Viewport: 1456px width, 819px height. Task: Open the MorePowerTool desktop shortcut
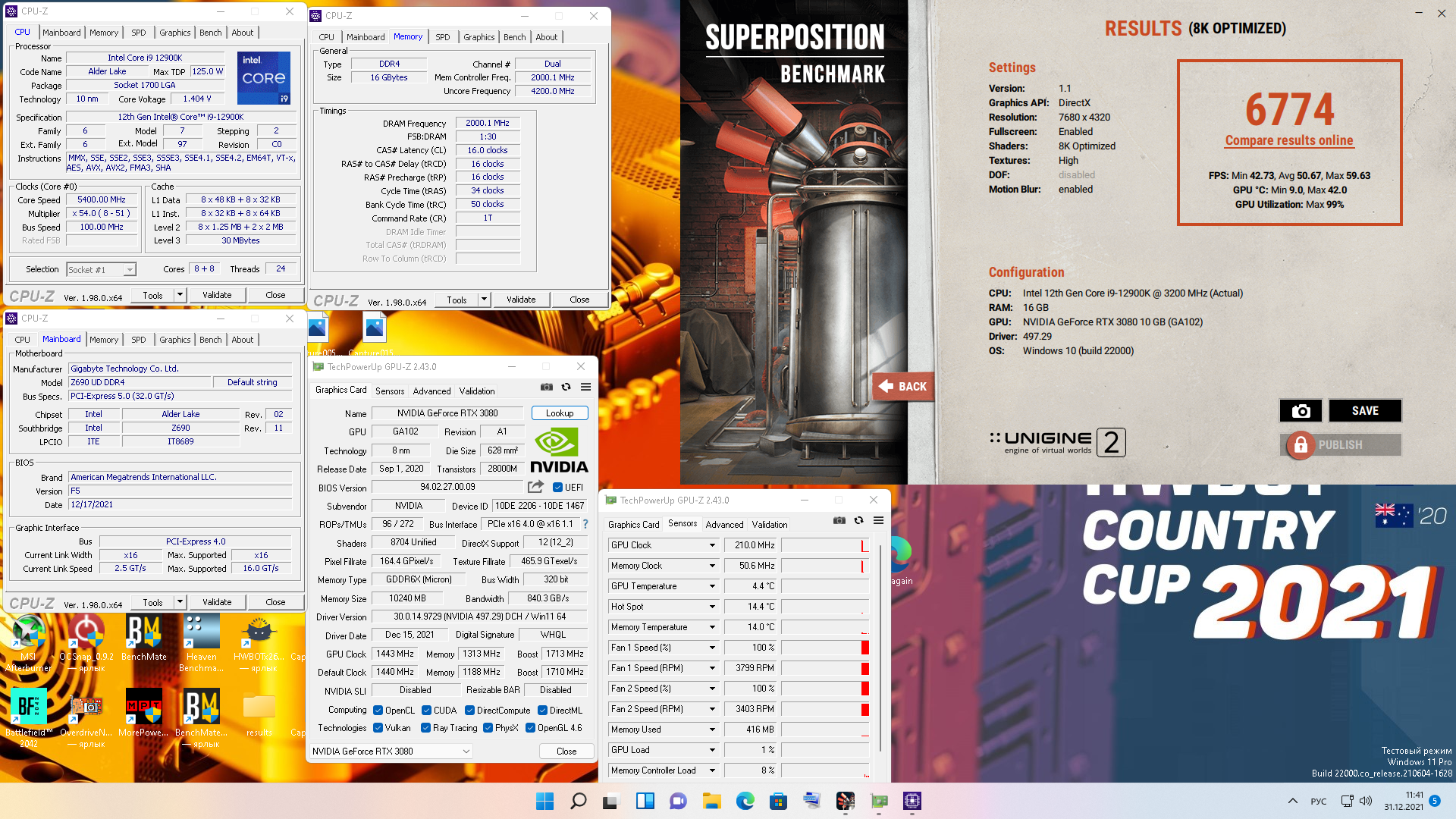[144, 712]
